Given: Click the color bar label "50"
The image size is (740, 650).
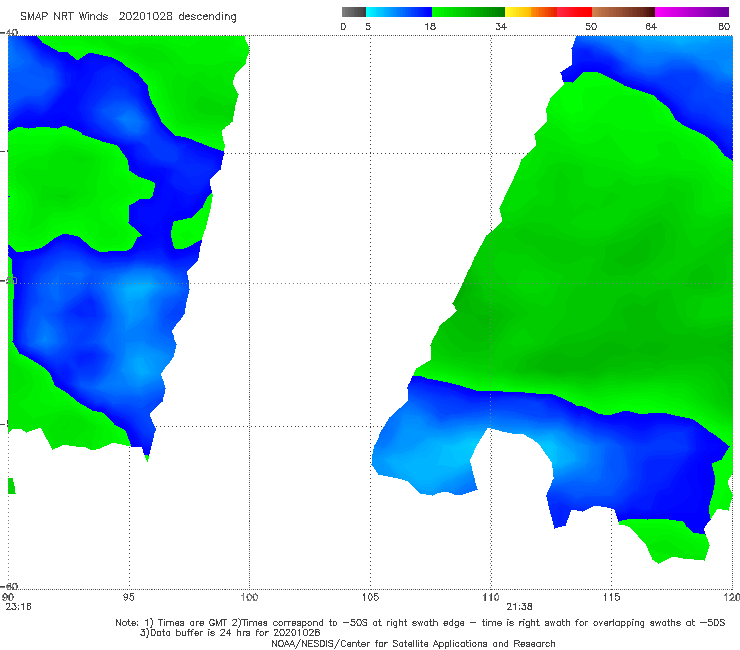Looking at the screenshot, I should point(591,26).
